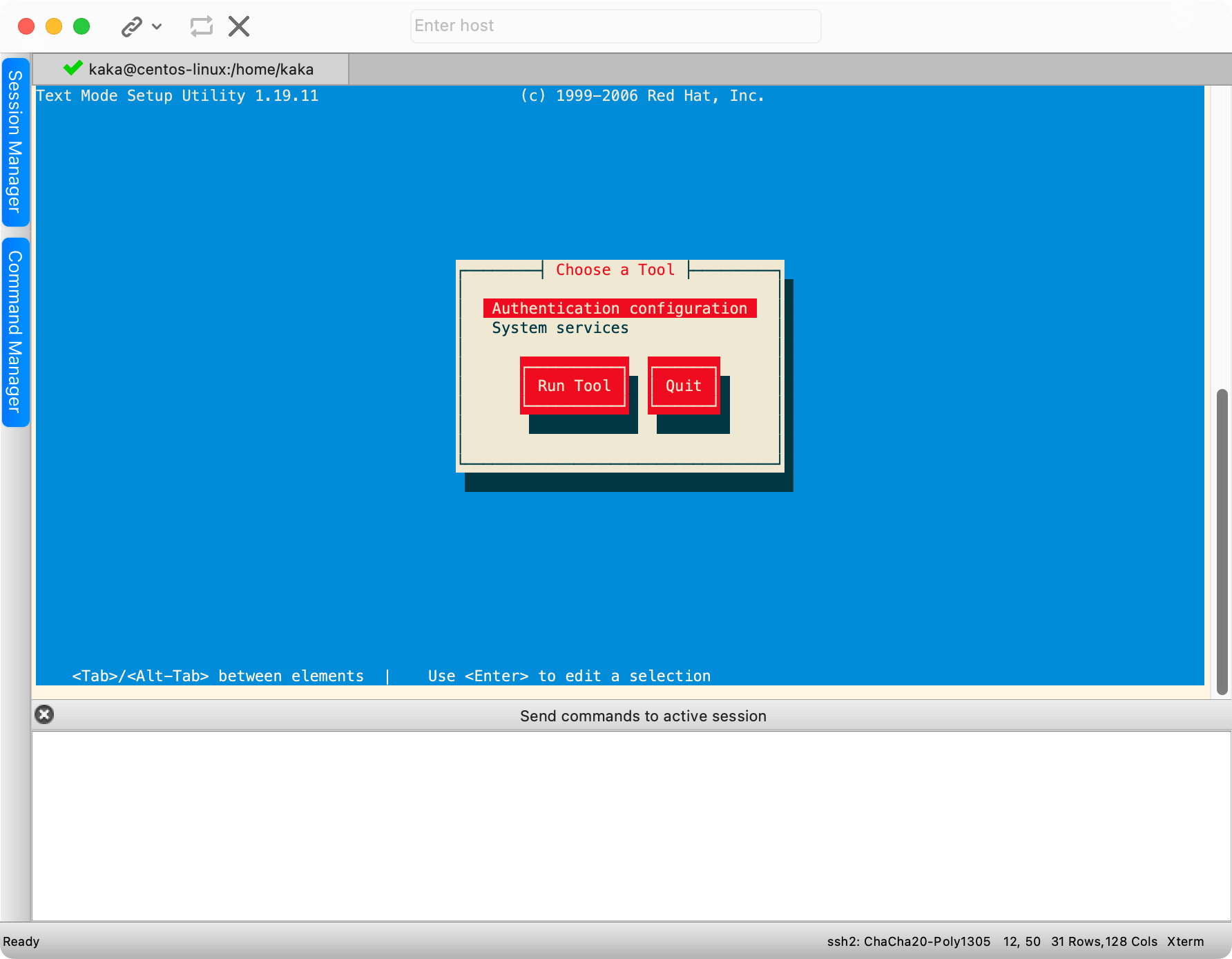This screenshot has width=1232, height=959.
Task: Select Authentication configuration in the tool list
Action: click(x=619, y=308)
